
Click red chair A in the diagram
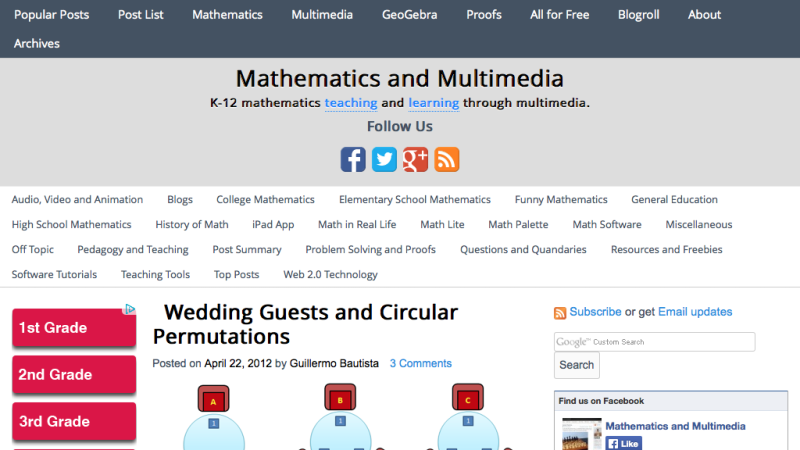pyautogui.click(x=213, y=399)
